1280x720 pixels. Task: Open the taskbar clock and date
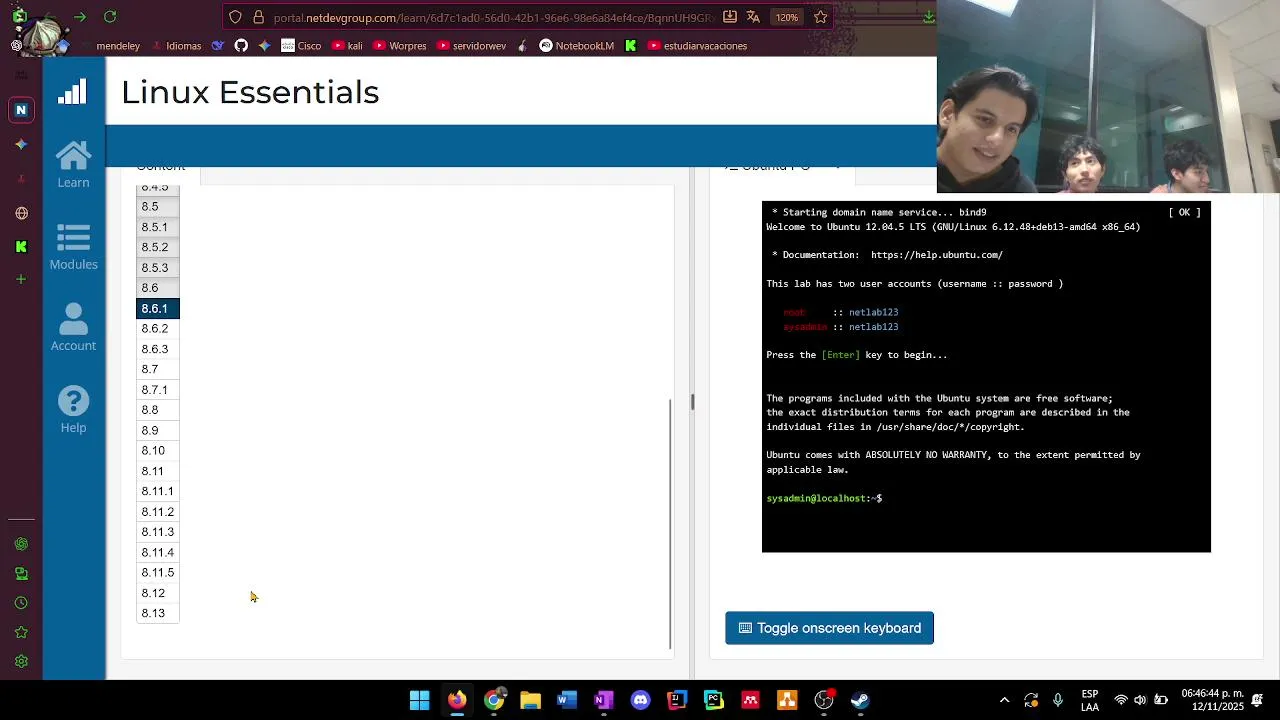pyautogui.click(x=1212, y=700)
